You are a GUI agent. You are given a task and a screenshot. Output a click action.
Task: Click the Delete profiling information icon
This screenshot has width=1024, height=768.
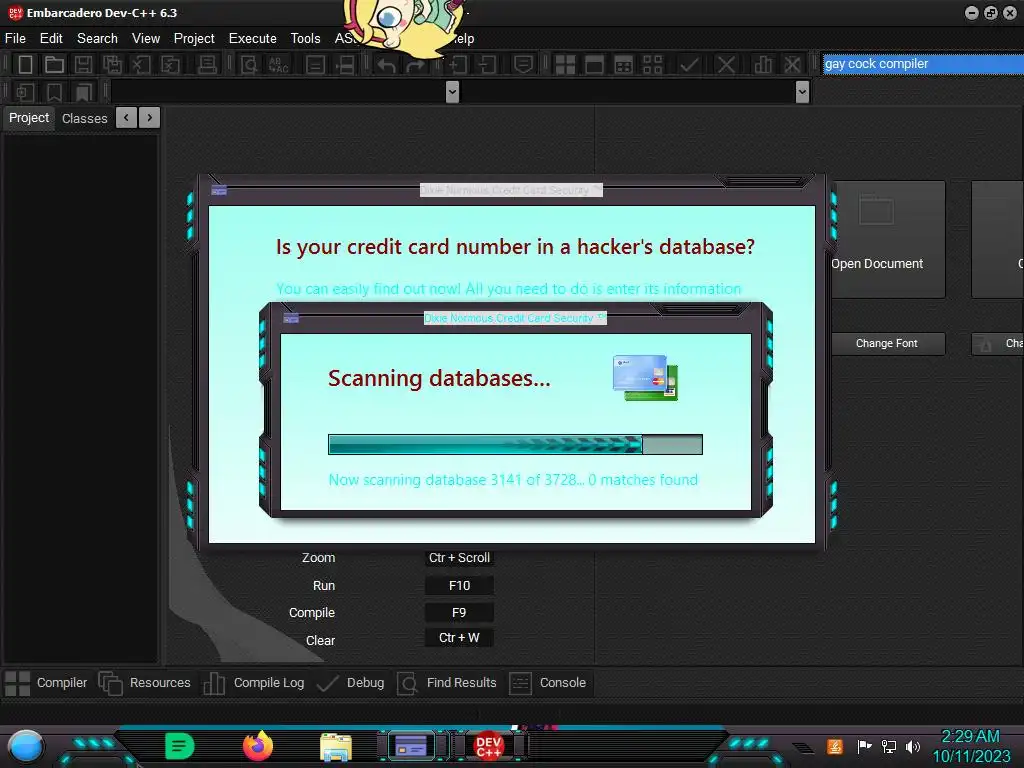pyautogui.click(x=792, y=65)
